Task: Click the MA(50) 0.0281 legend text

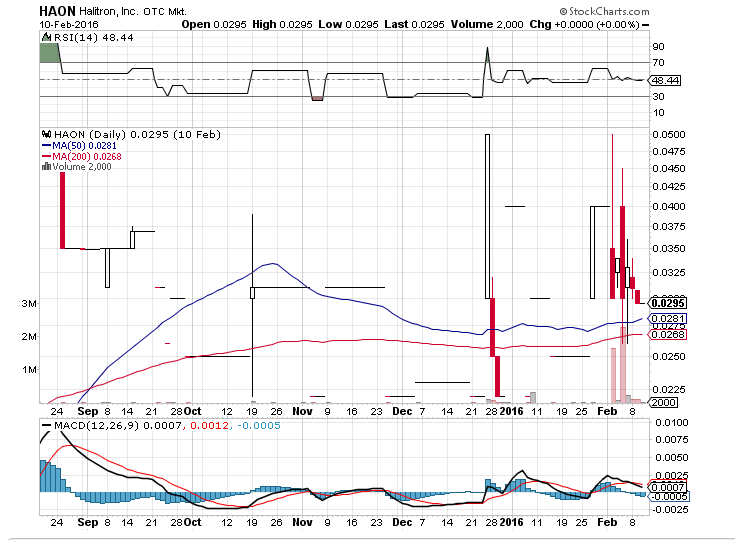Action: coord(84,146)
